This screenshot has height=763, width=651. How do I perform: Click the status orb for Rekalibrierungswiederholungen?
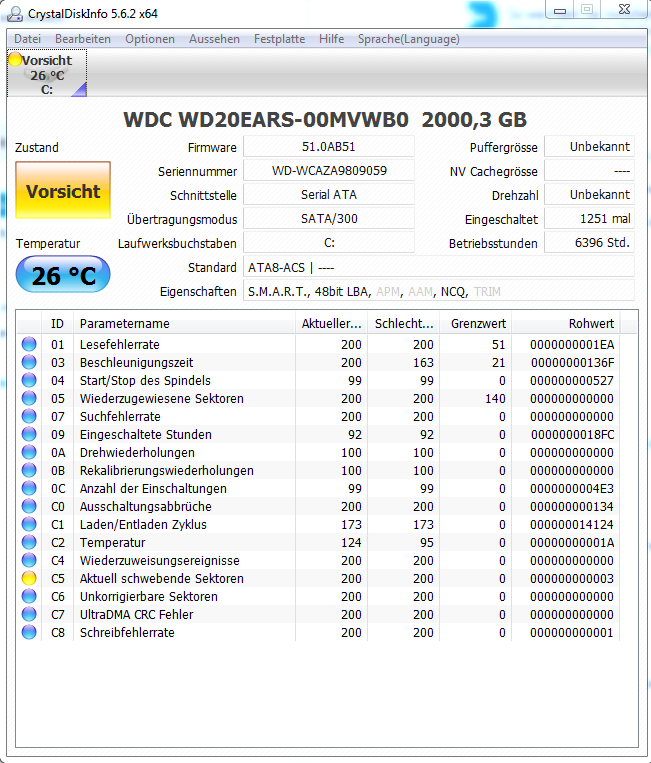(29, 470)
